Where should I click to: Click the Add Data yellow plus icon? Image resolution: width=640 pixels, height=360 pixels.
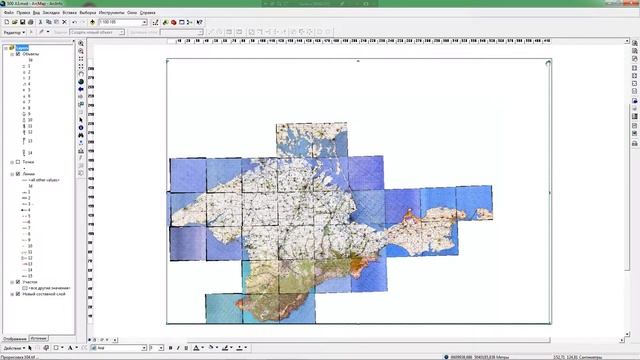(93, 22)
